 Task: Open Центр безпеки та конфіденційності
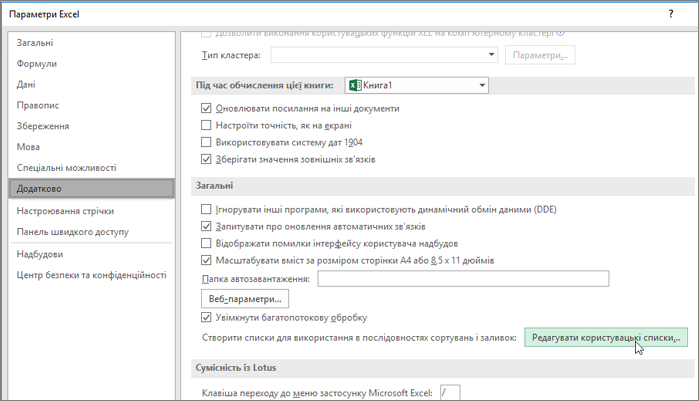coord(91,275)
